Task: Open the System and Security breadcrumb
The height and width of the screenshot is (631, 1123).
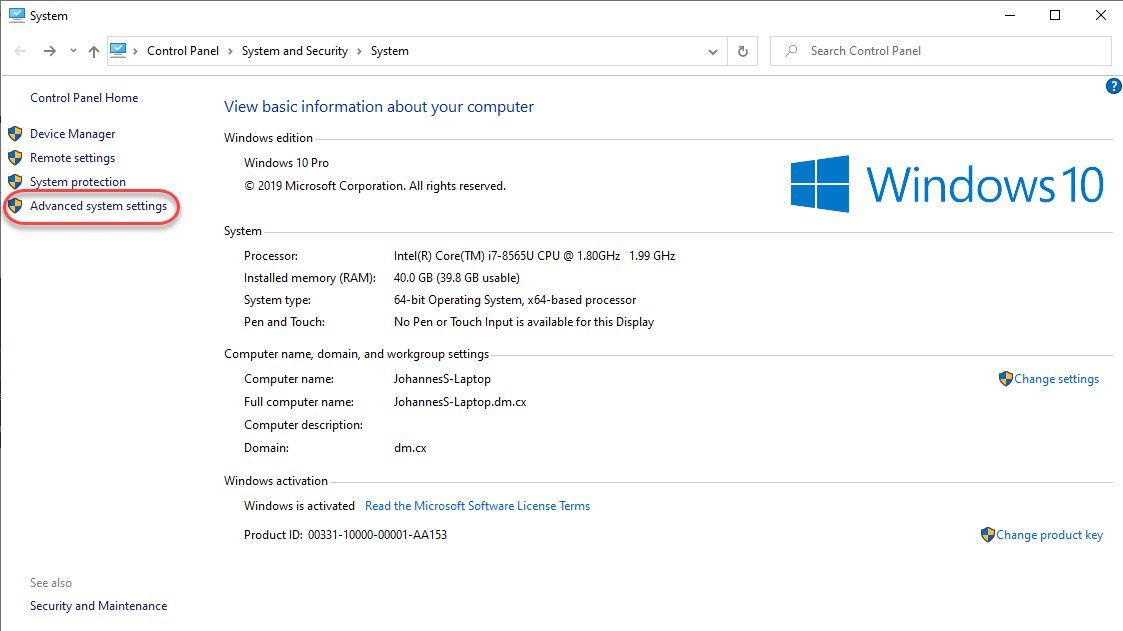Action: tap(294, 51)
